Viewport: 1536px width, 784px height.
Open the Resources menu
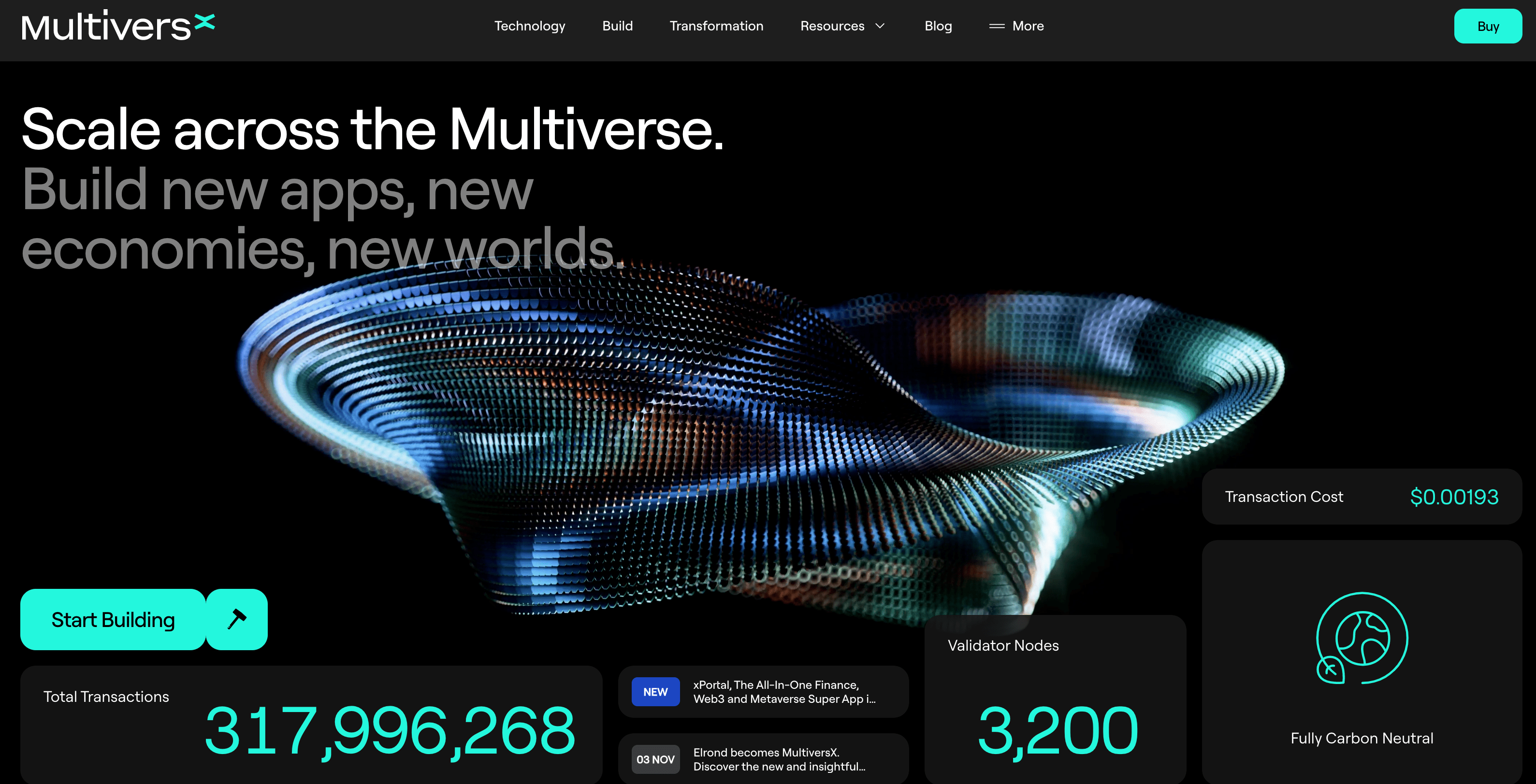point(832,26)
